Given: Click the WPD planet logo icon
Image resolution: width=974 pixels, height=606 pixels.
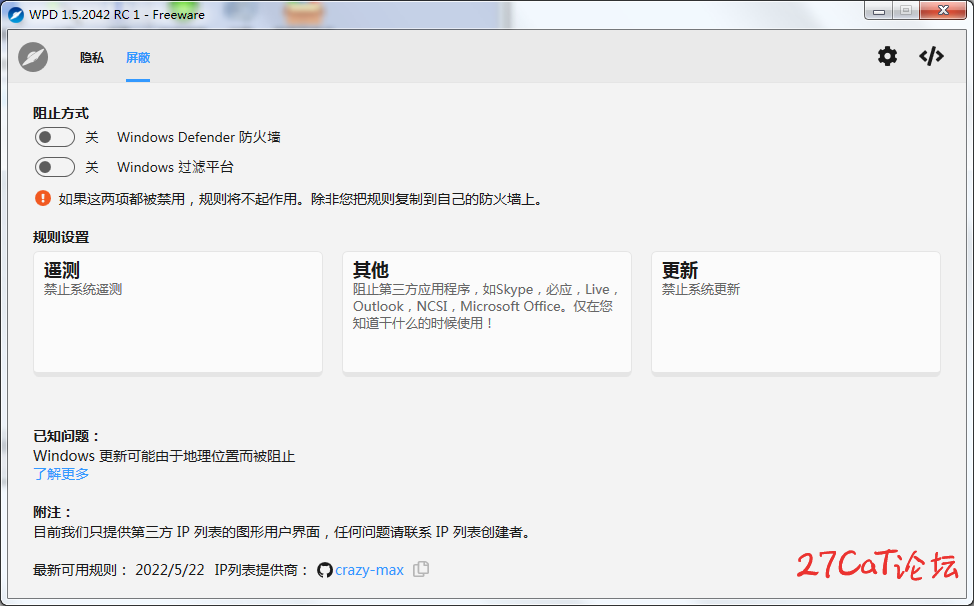Looking at the screenshot, I should pos(33,57).
